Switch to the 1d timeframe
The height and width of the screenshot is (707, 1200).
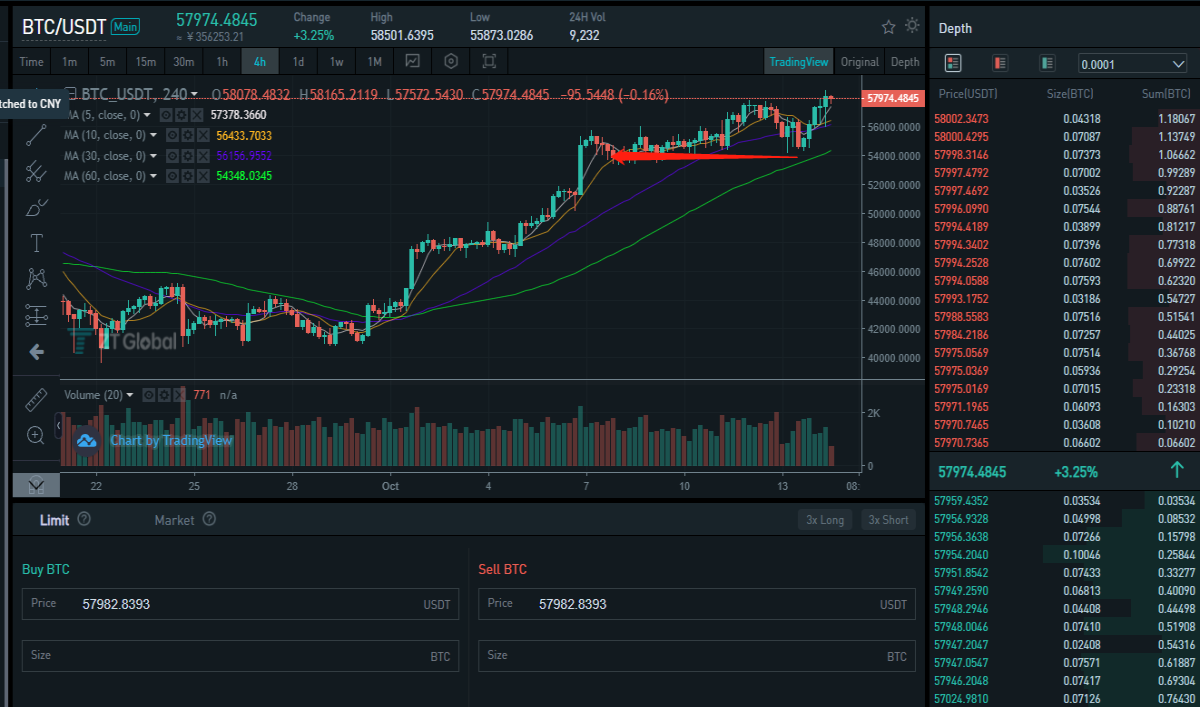point(298,62)
